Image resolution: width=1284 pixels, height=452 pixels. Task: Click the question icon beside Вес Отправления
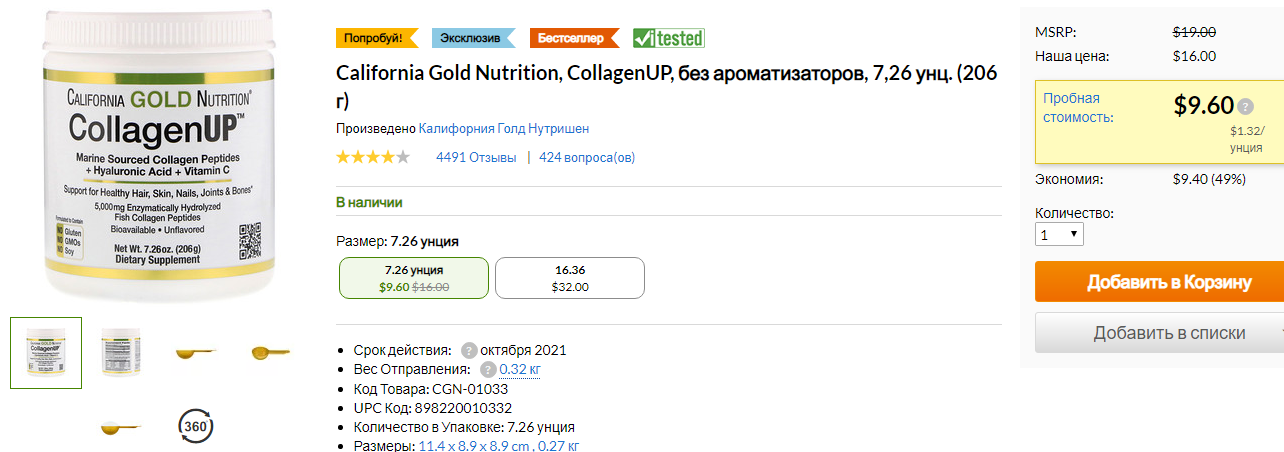[x=488, y=369]
